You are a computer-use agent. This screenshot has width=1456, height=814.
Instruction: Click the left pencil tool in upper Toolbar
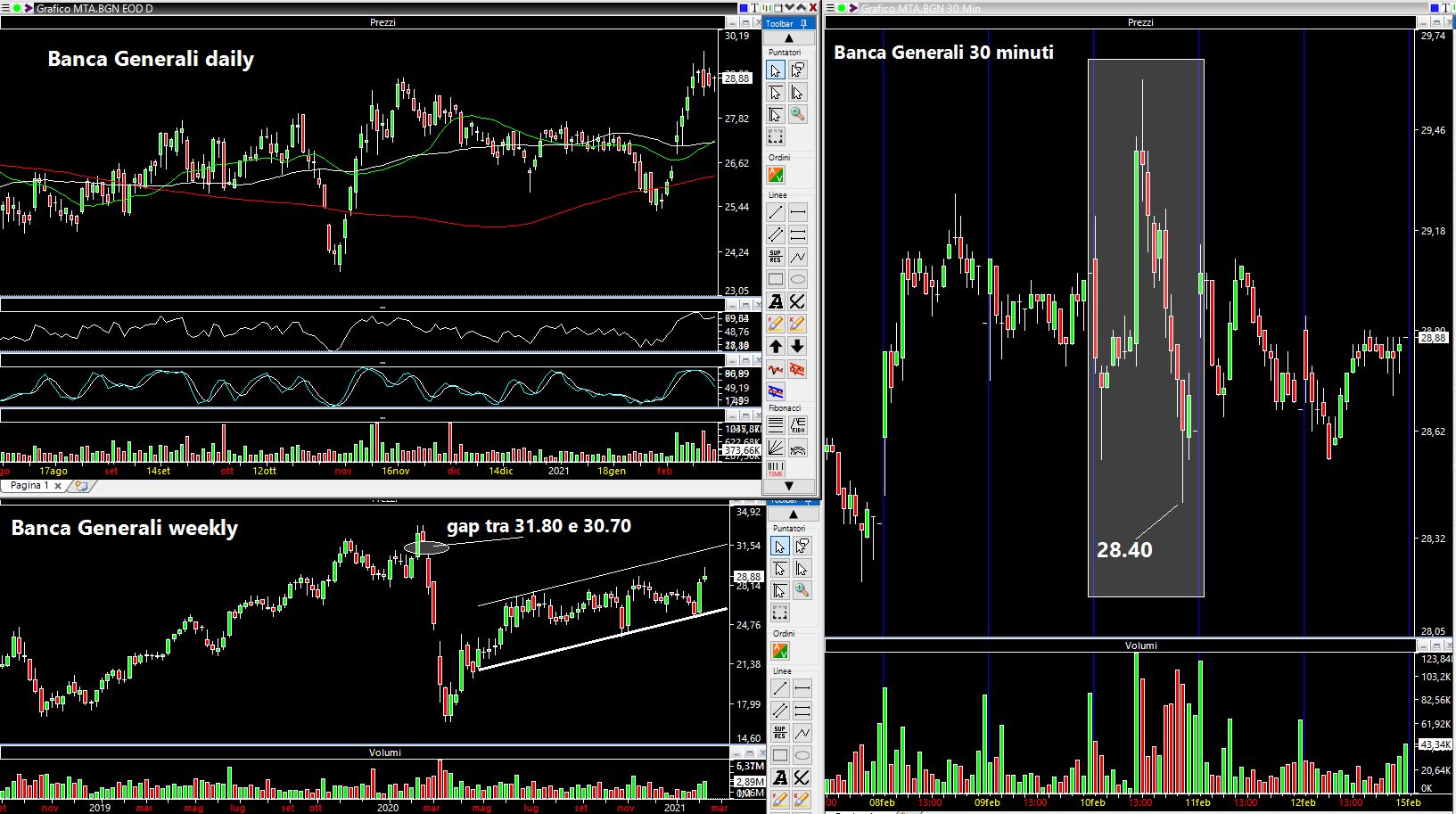point(776,325)
